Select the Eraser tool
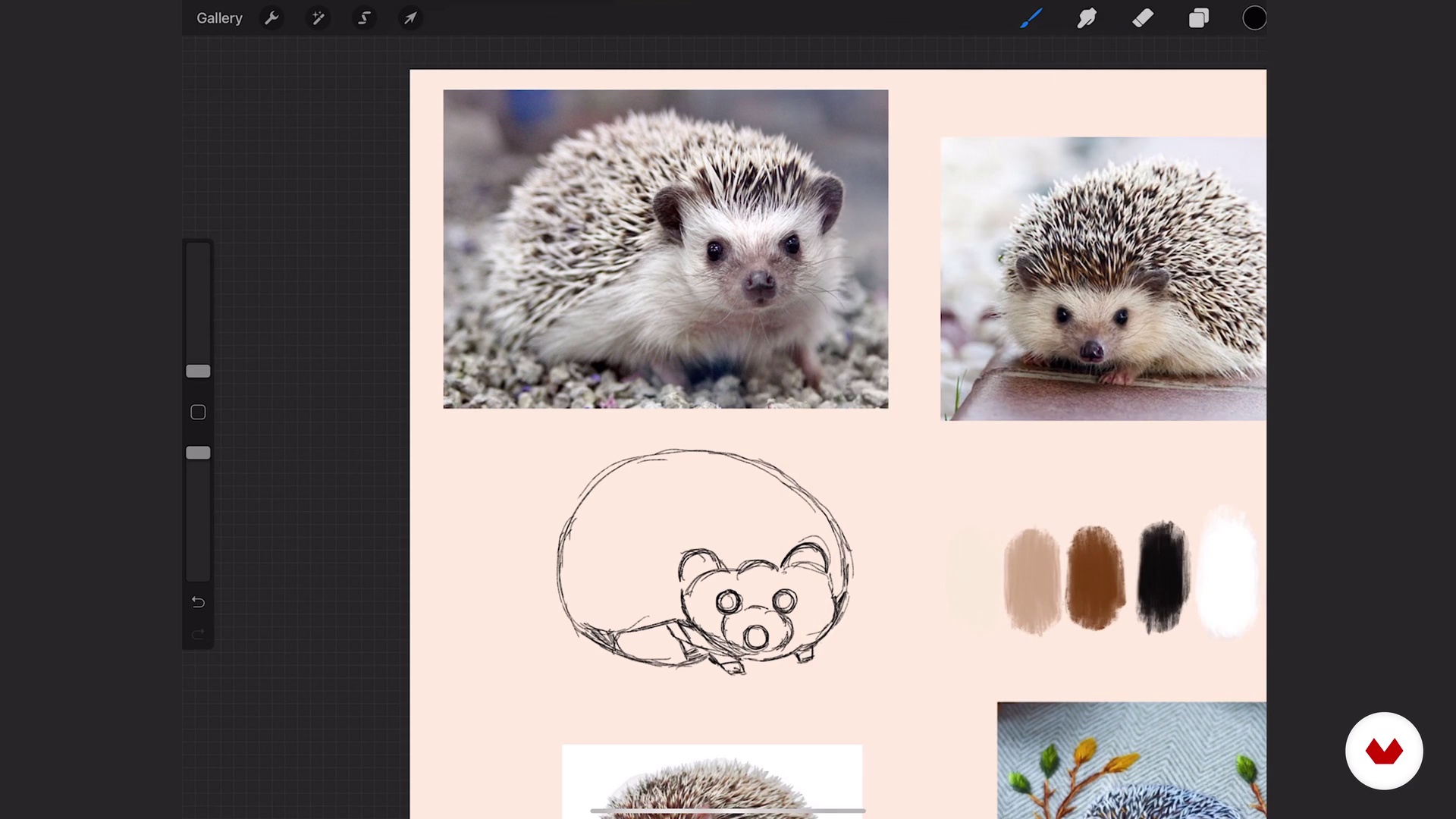 [1143, 18]
